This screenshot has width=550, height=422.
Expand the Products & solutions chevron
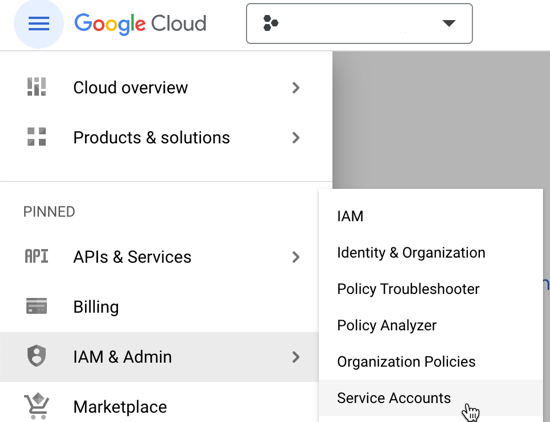pos(296,138)
